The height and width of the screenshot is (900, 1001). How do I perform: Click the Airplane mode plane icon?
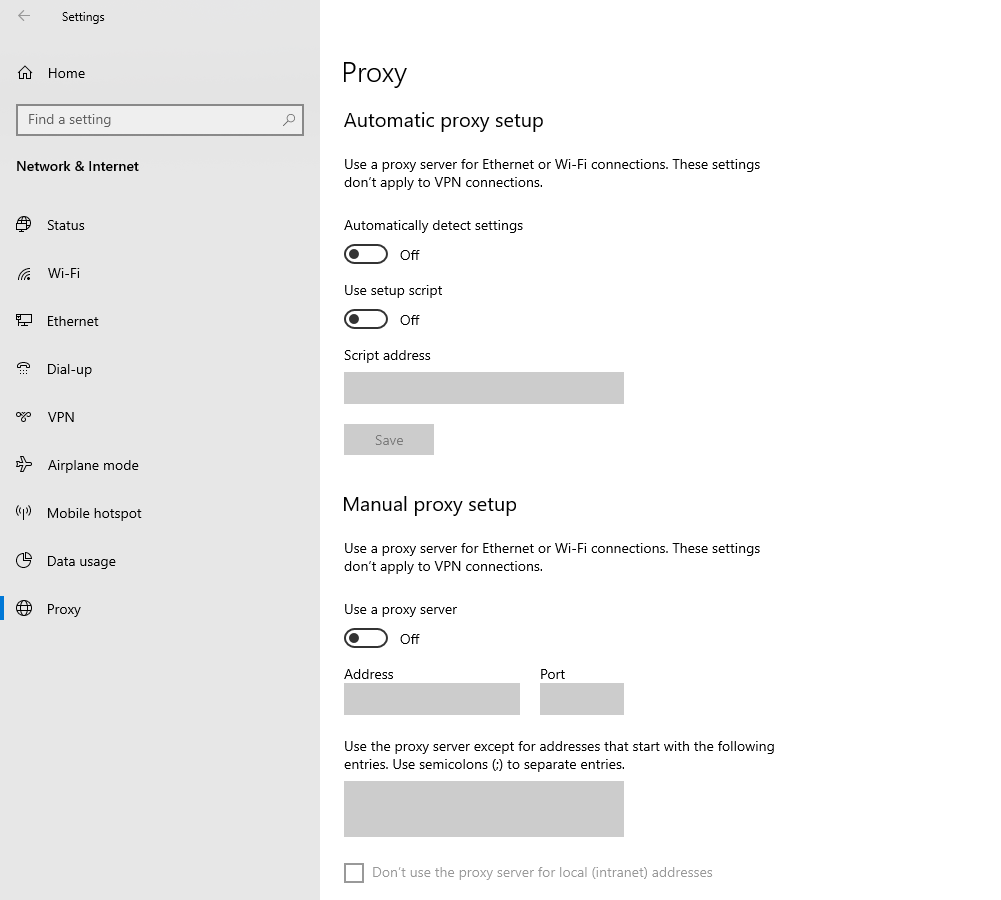click(x=24, y=465)
